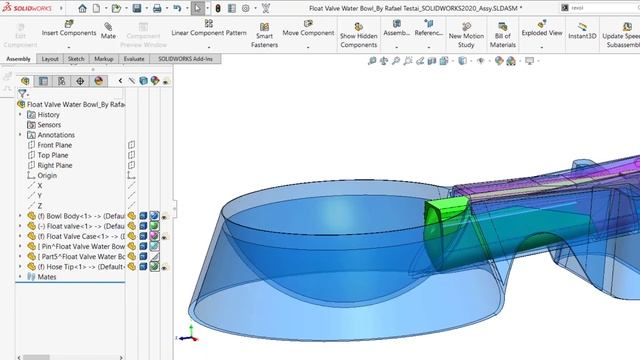Viewport: 640px width, 360px height.
Task: Click Bowl Body hide/show component icon
Action: (131, 216)
